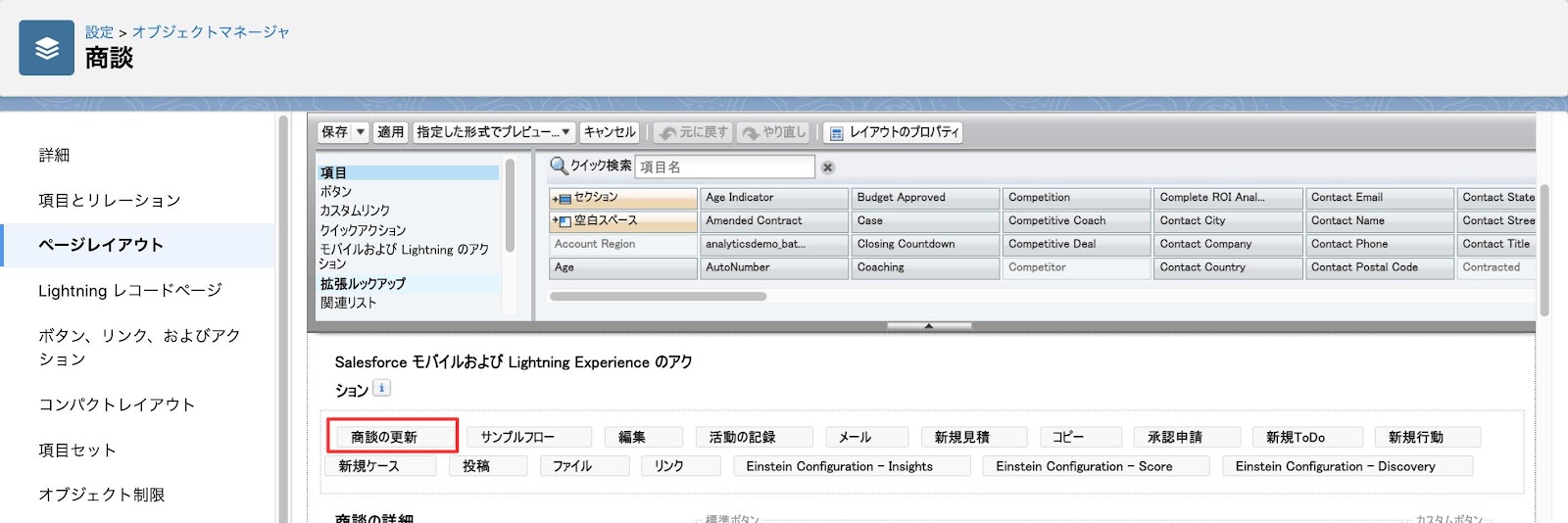The height and width of the screenshot is (523, 1568).
Task: Click the info icon beside アクション heading
Action: (382, 388)
